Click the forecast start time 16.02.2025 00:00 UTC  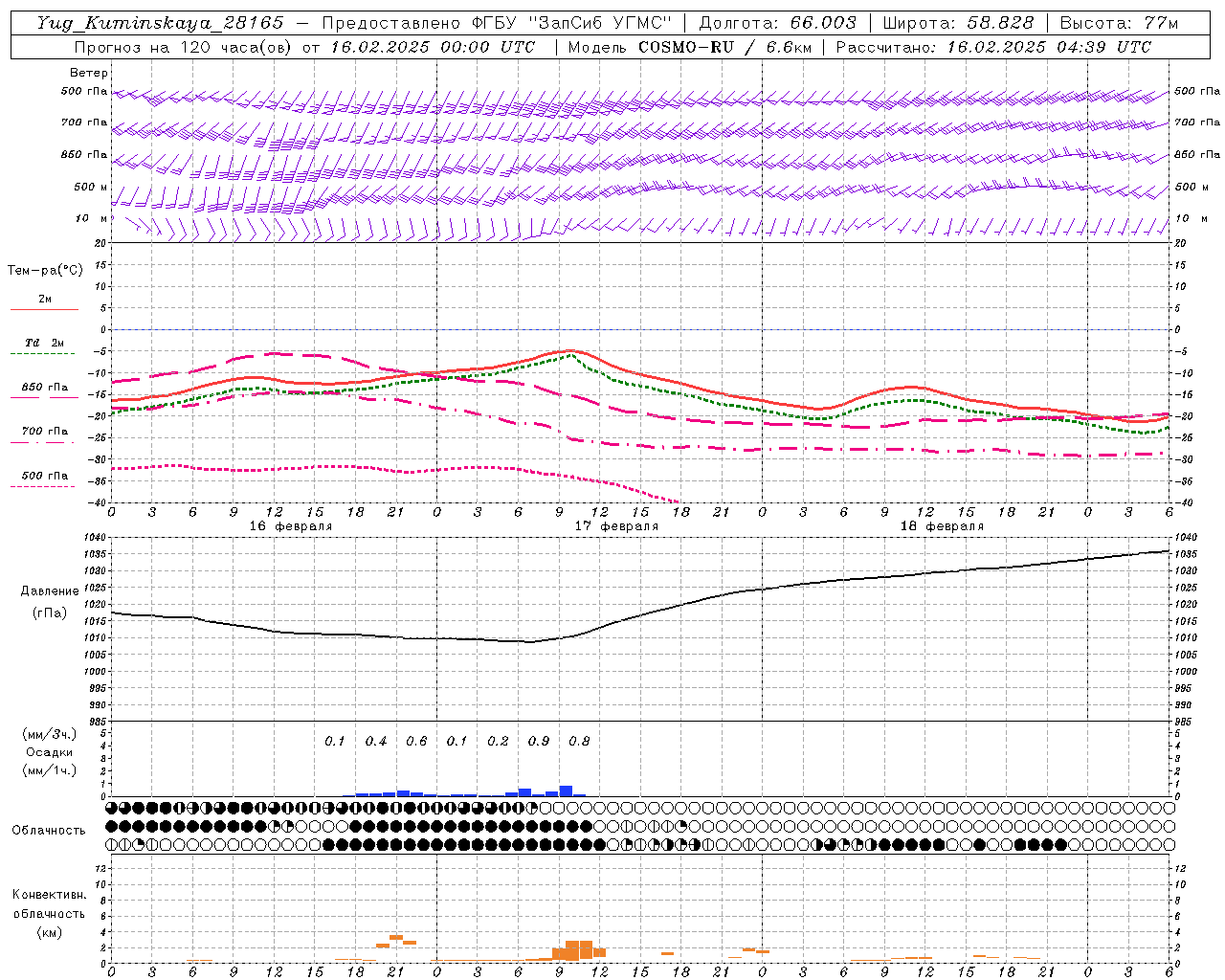coord(434,47)
